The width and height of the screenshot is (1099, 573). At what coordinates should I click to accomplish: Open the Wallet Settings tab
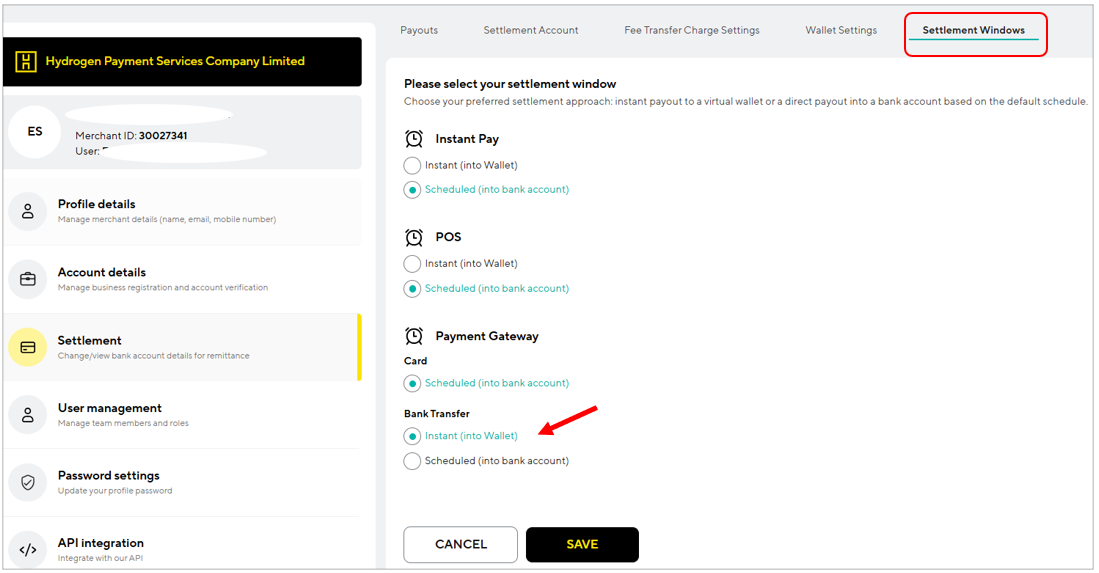tap(841, 30)
